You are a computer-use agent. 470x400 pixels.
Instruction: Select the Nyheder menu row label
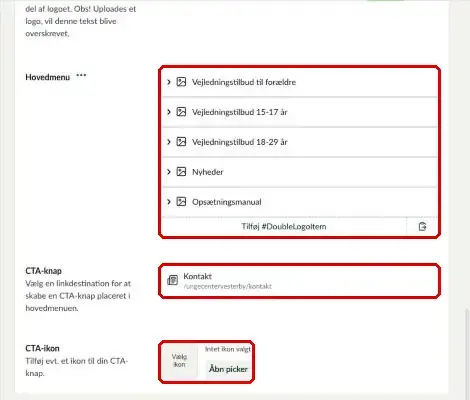pyautogui.click(x=208, y=172)
